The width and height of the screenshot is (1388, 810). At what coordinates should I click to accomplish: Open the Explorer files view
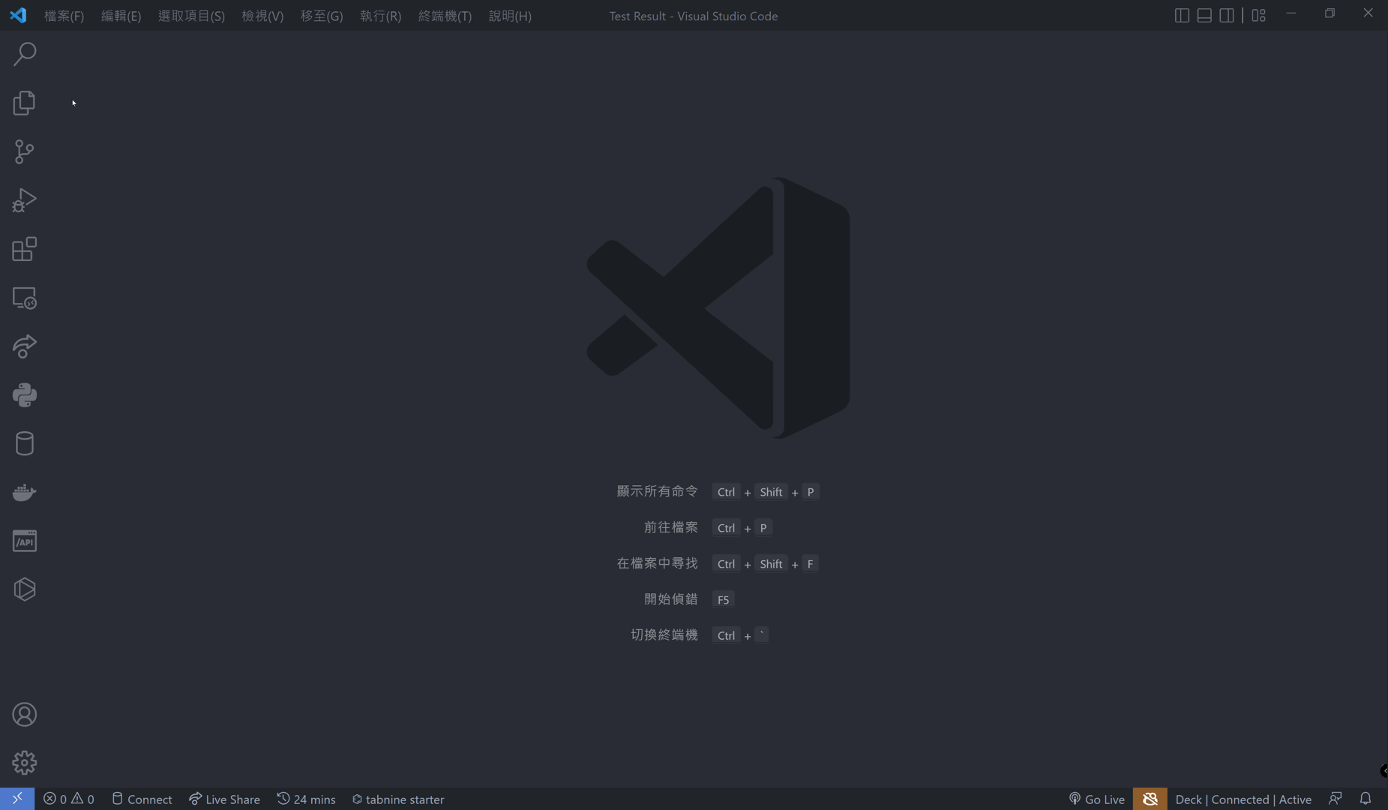pos(24,103)
